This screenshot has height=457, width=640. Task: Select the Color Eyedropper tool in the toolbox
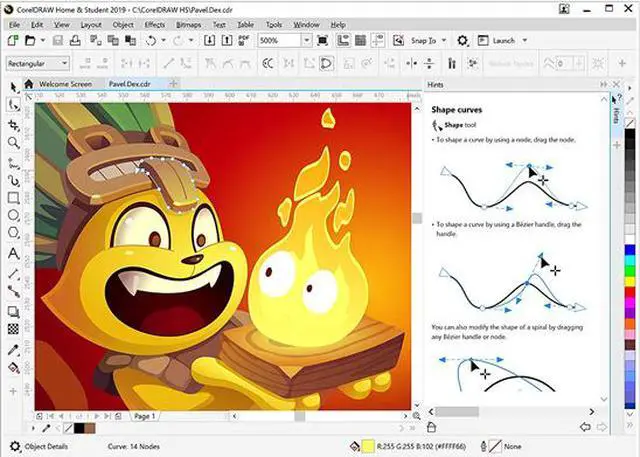(x=13, y=350)
